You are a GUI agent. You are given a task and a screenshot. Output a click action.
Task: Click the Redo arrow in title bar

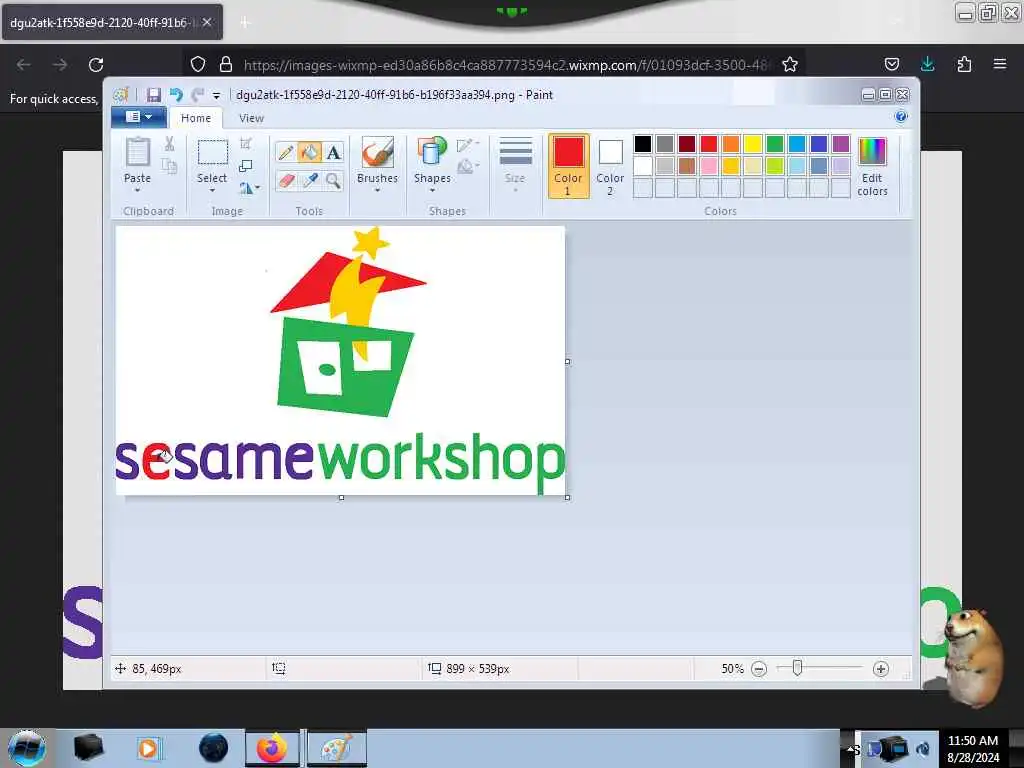[x=198, y=95]
